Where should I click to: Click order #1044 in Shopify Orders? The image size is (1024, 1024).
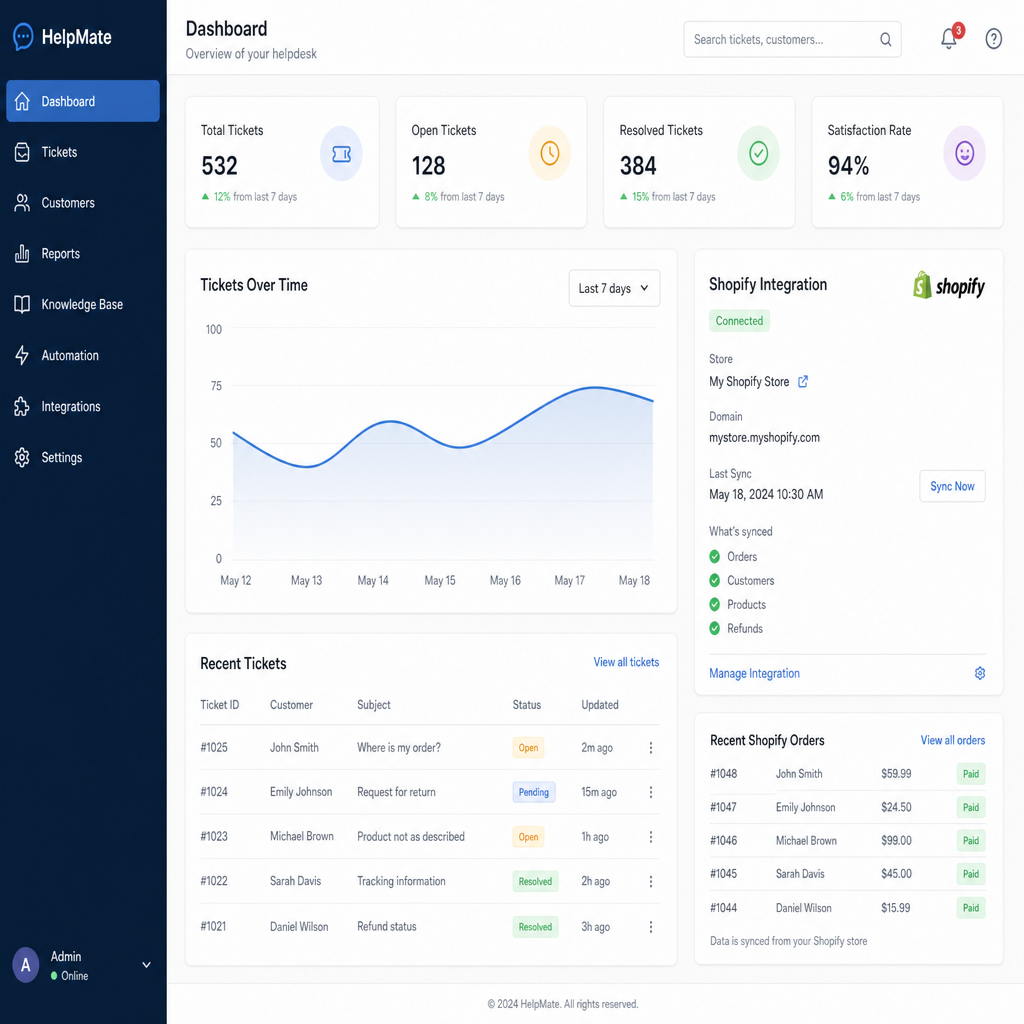coord(724,908)
